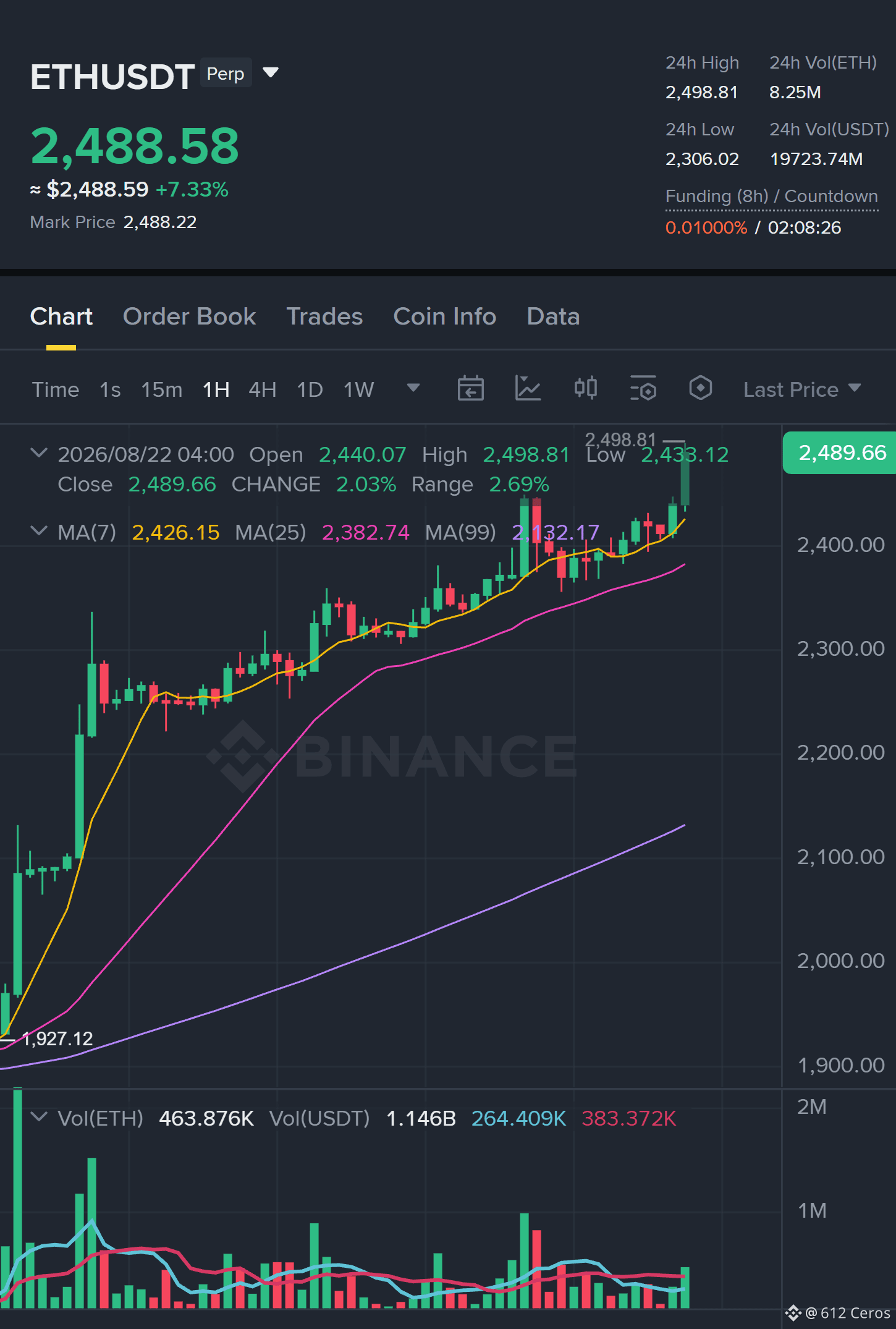Tap the 2,000.00 price axis label

pyautogui.click(x=840, y=961)
